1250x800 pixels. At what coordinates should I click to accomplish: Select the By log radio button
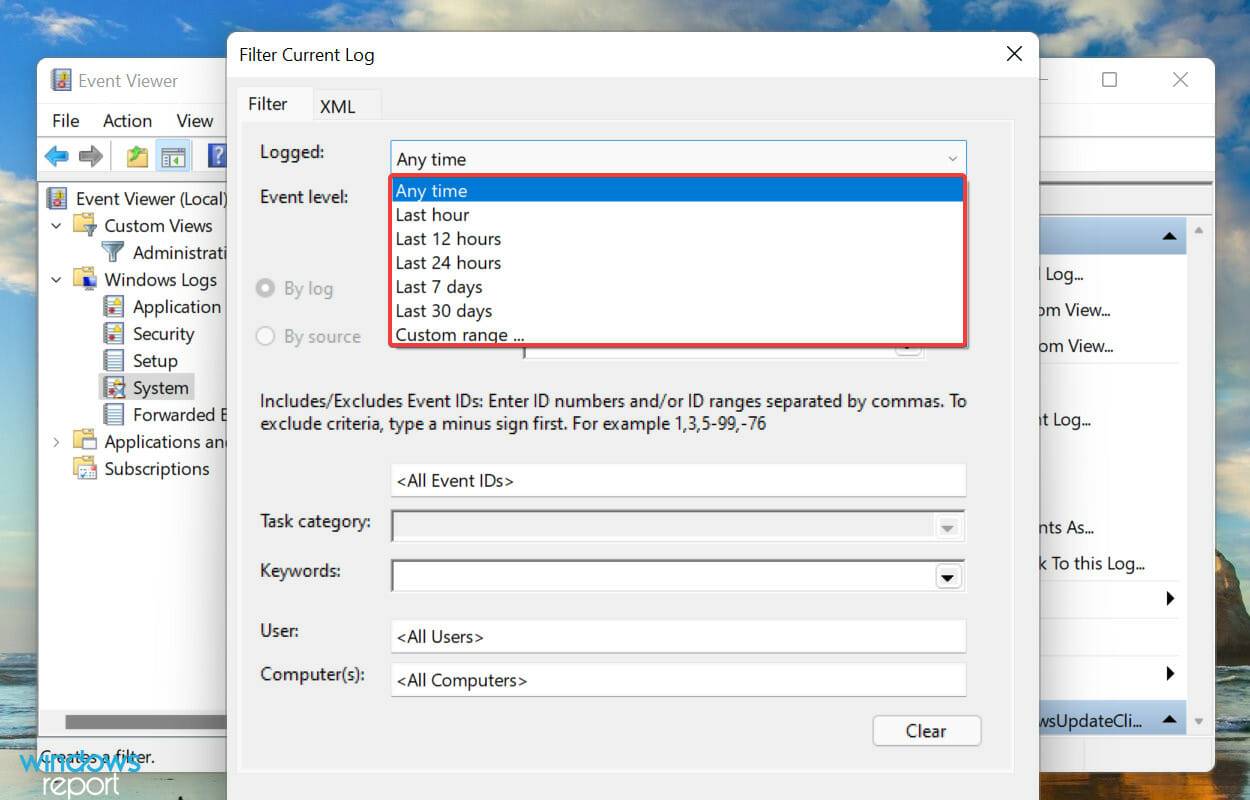pos(265,288)
